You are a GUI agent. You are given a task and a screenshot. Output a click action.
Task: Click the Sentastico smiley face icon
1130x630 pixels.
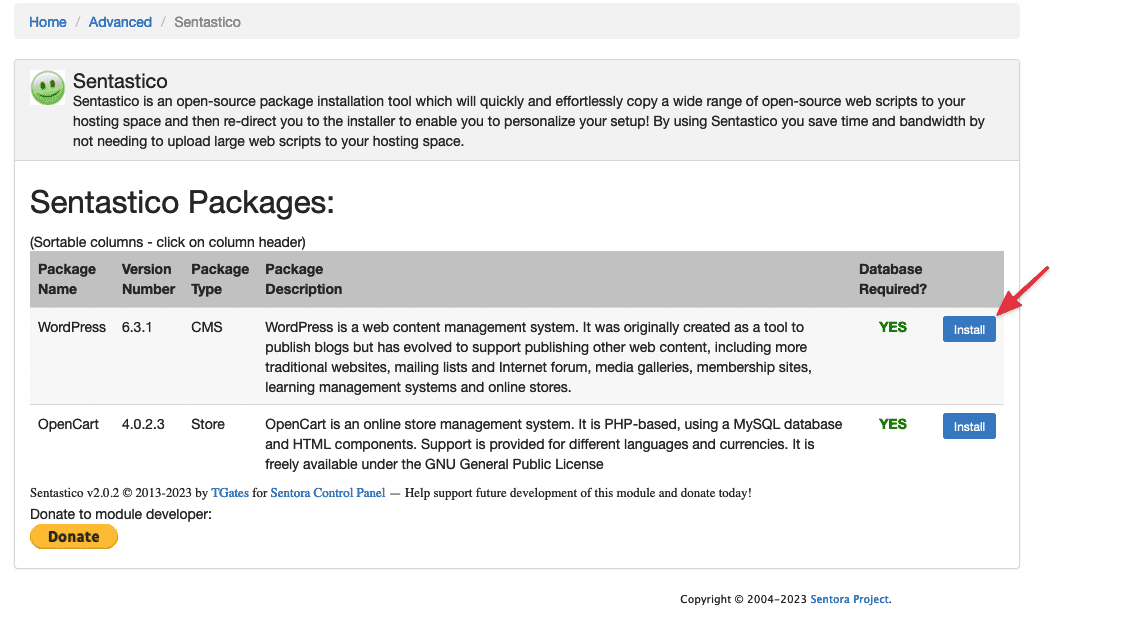[x=47, y=89]
